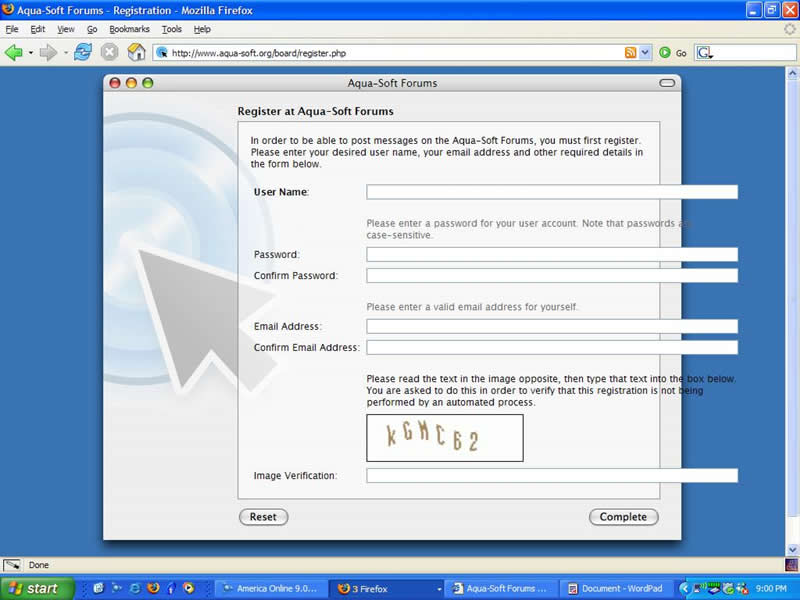Reload the page with the refresh icon
Image resolution: width=800 pixels, height=600 pixels.
click(x=83, y=52)
